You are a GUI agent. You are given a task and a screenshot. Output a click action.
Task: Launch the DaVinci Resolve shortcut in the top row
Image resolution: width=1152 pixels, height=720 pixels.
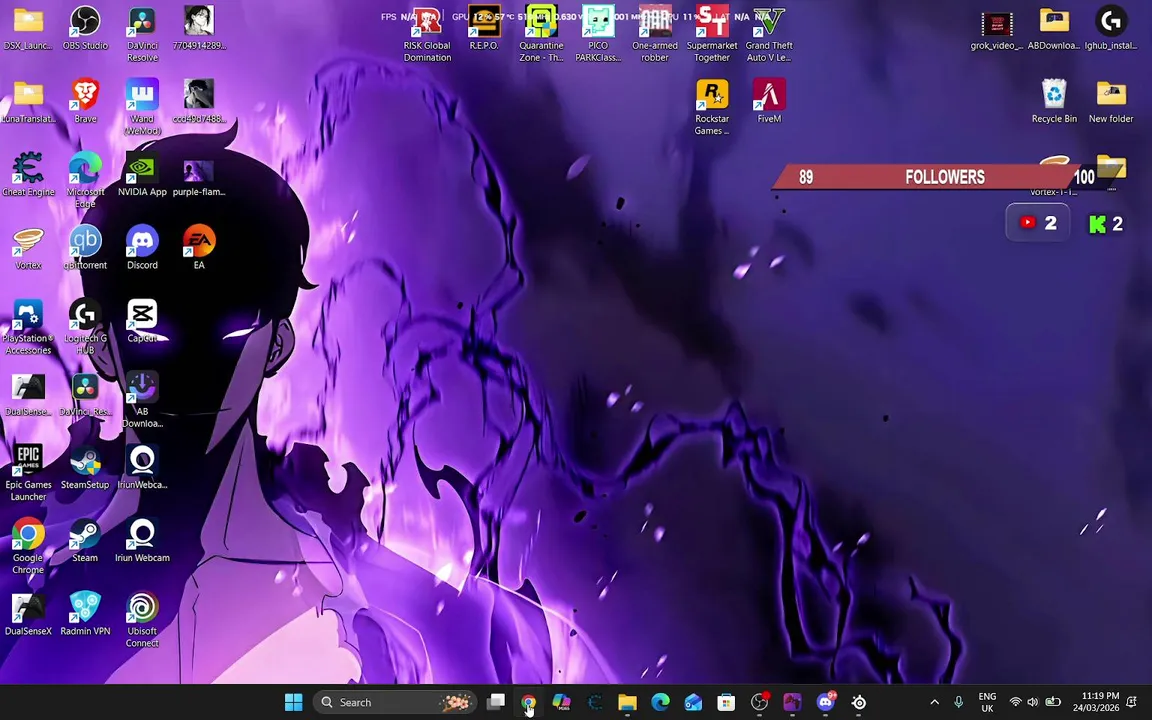142,35
